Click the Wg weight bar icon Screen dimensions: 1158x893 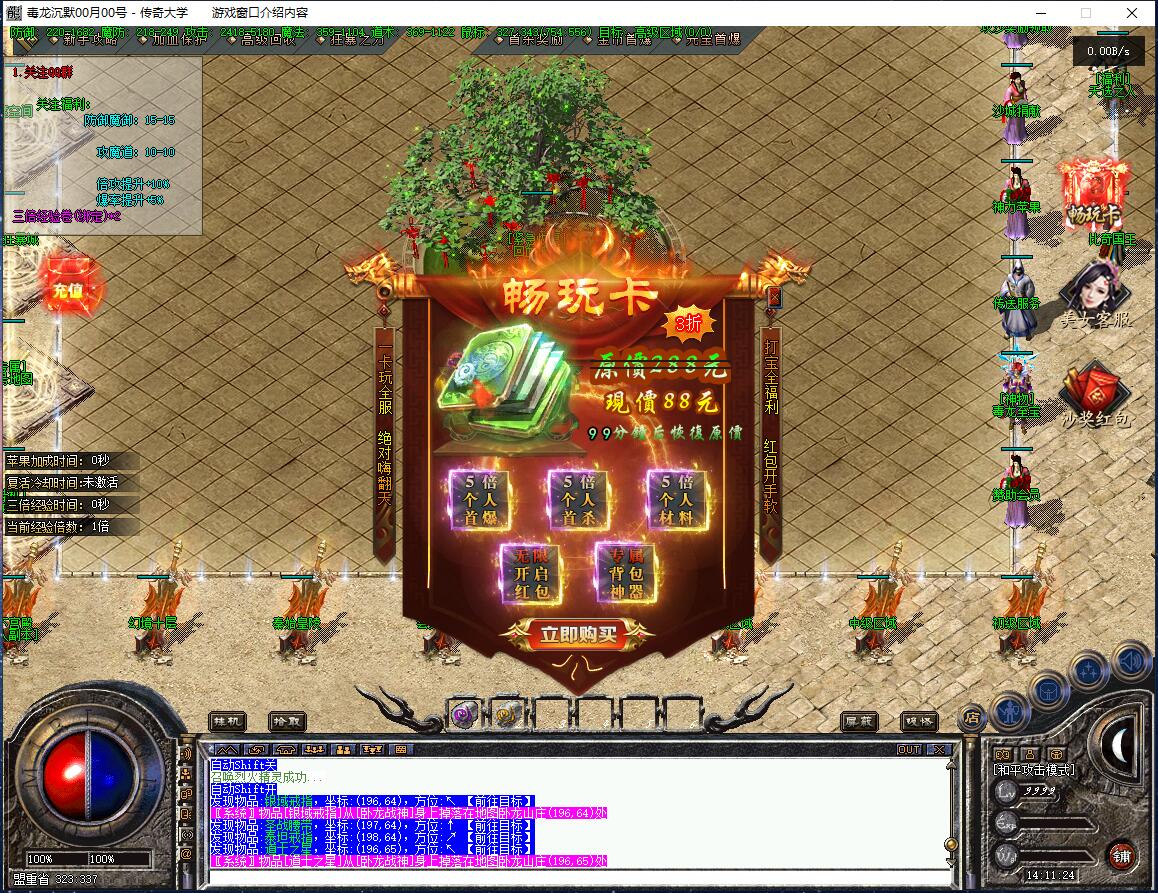pos(1006,854)
